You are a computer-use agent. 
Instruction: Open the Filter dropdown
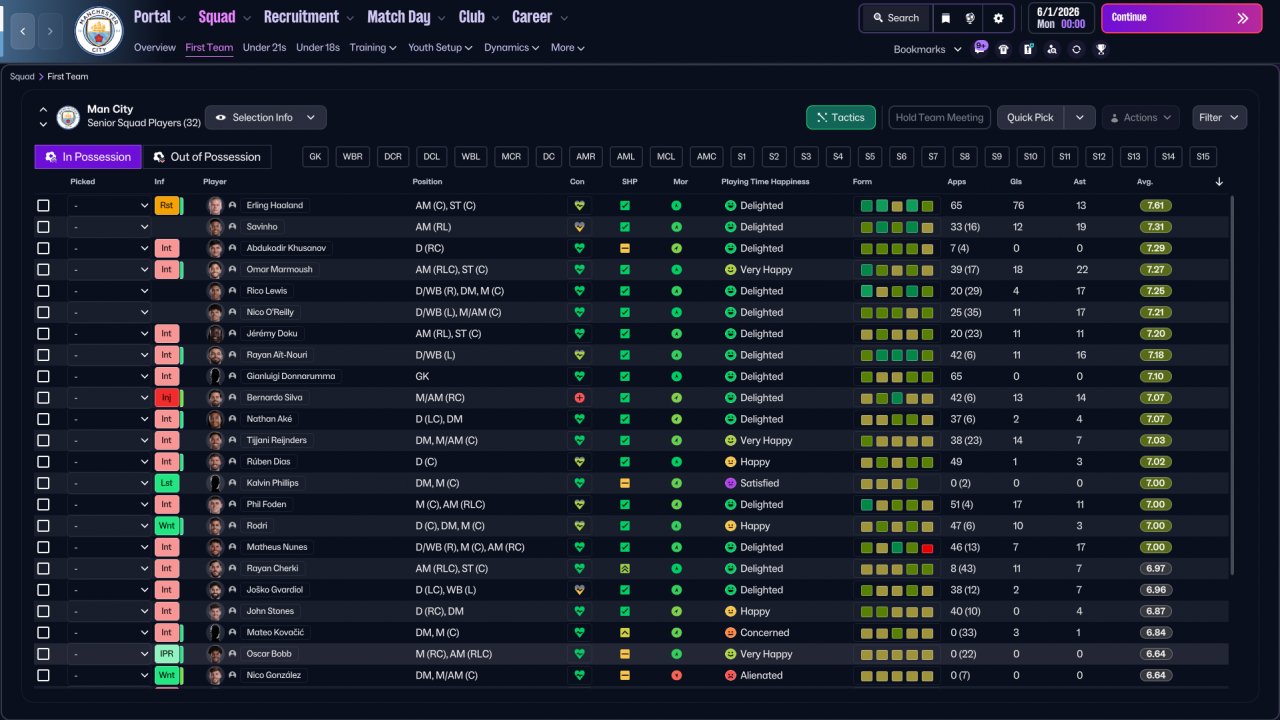tap(1219, 117)
